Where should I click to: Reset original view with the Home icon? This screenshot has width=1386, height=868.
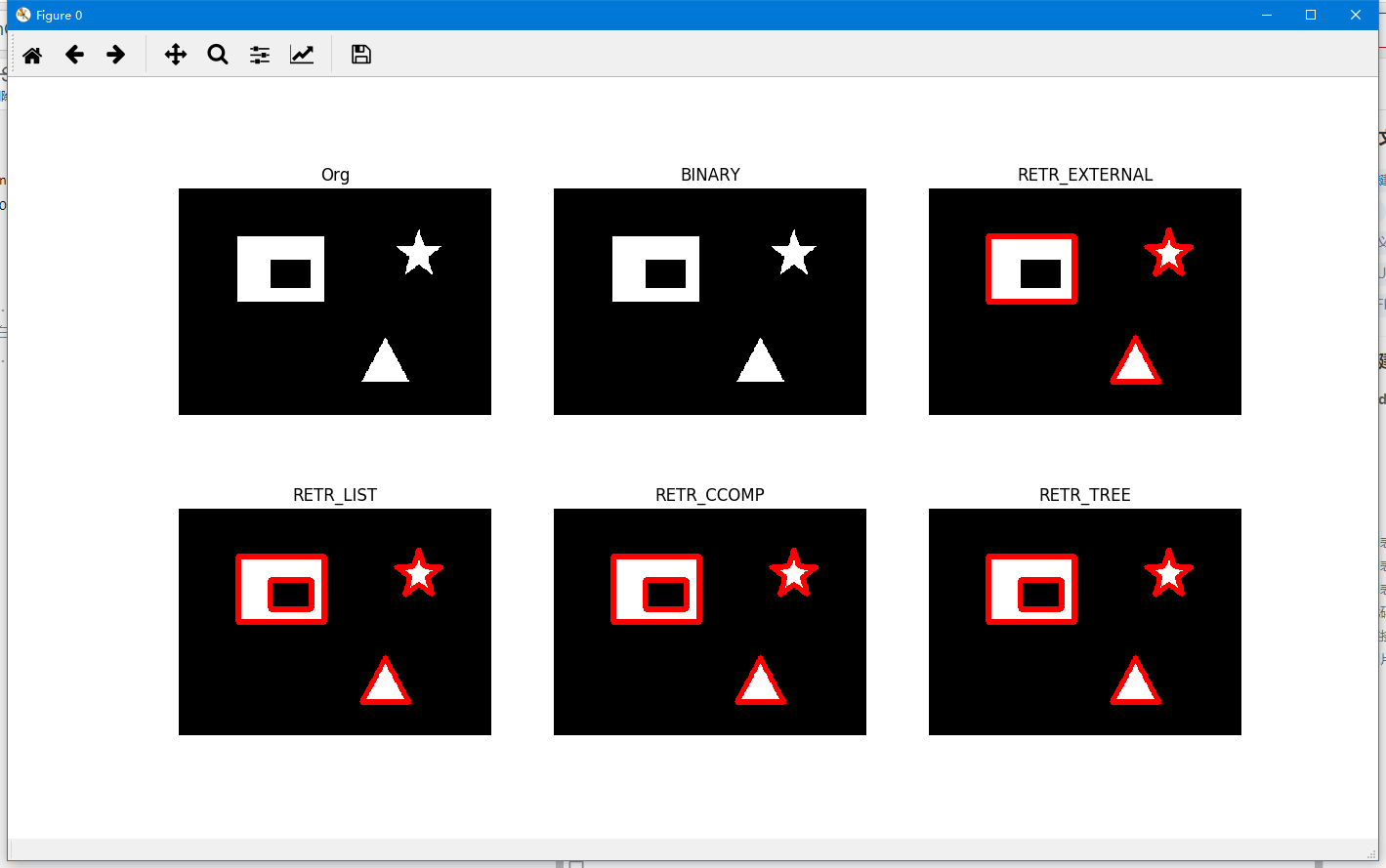click(x=31, y=54)
